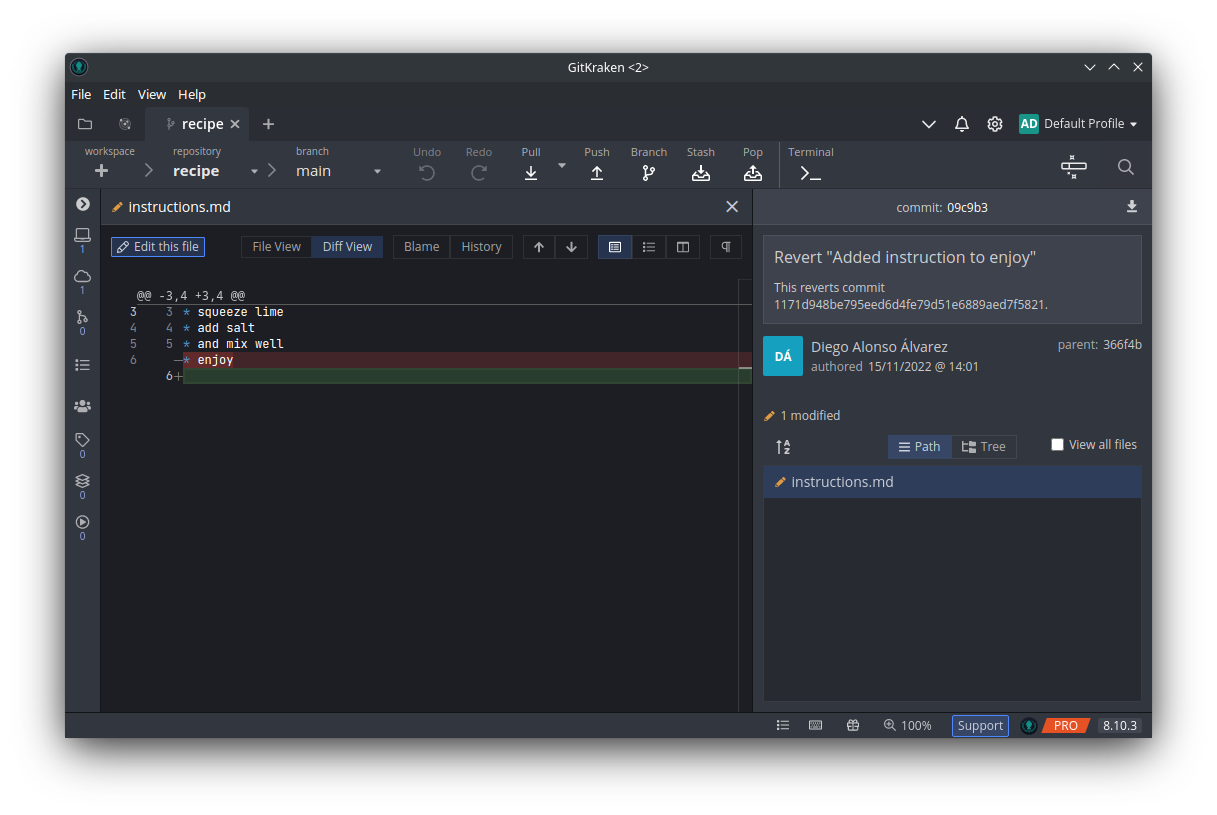Click parent commit 366f4b
The height and width of the screenshot is (815, 1217).
pyautogui.click(x=1122, y=345)
